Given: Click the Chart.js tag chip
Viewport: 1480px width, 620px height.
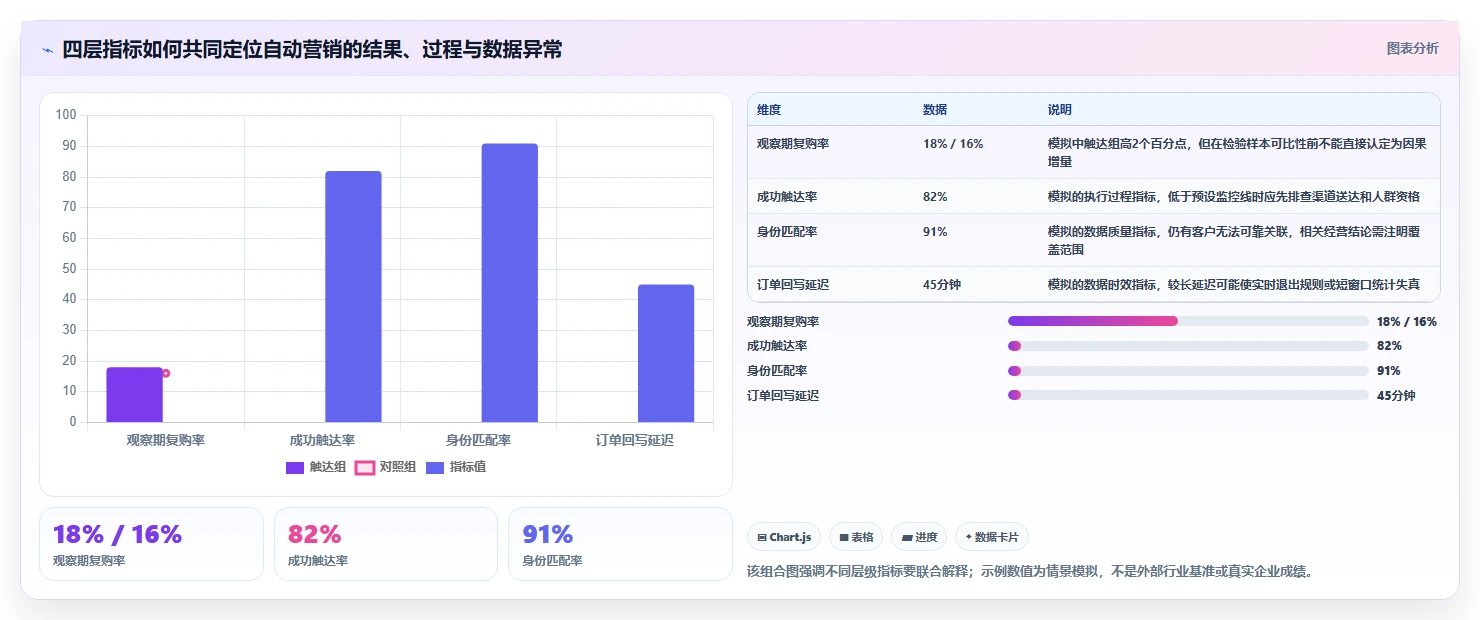Looking at the screenshot, I should 784,537.
